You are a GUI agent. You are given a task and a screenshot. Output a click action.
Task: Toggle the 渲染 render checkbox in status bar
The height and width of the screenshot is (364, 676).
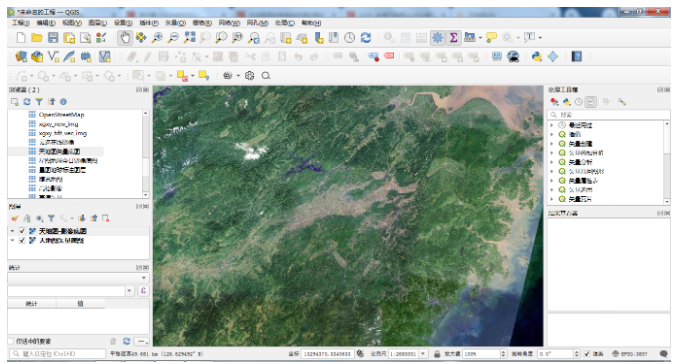point(587,354)
